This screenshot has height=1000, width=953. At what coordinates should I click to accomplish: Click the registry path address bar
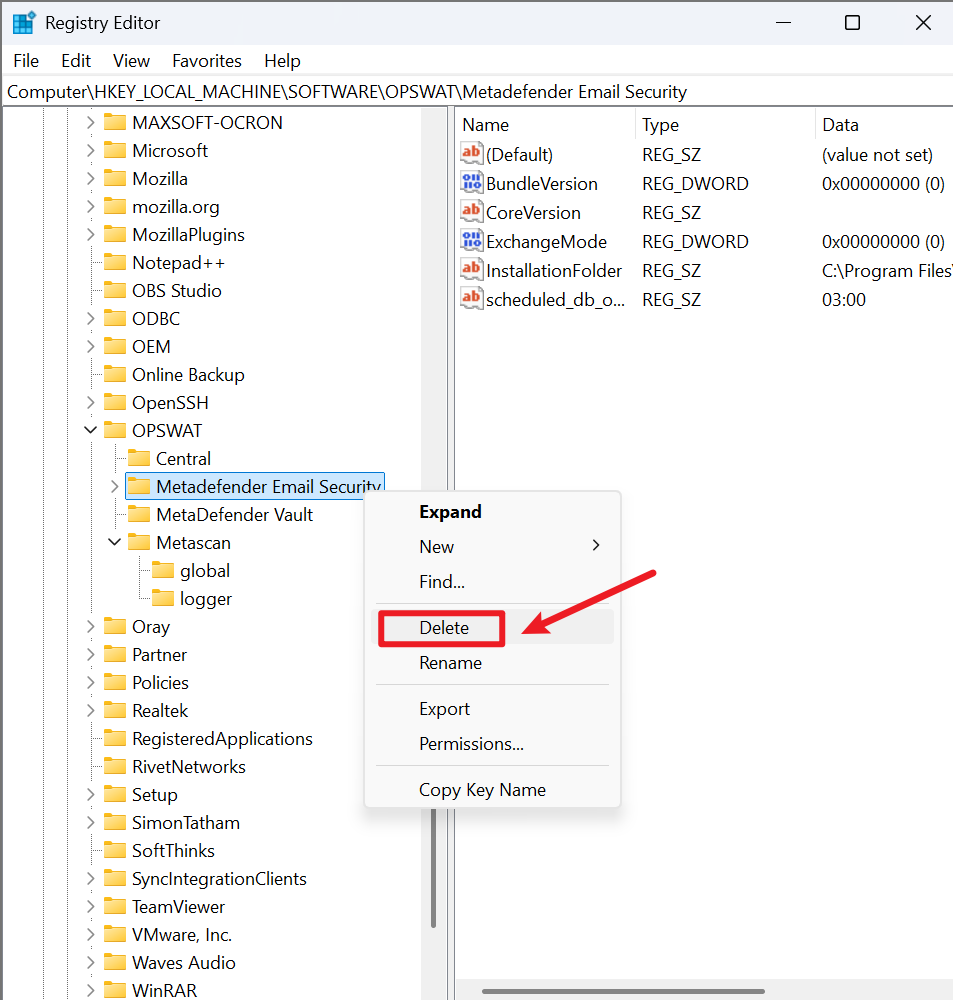[476, 92]
